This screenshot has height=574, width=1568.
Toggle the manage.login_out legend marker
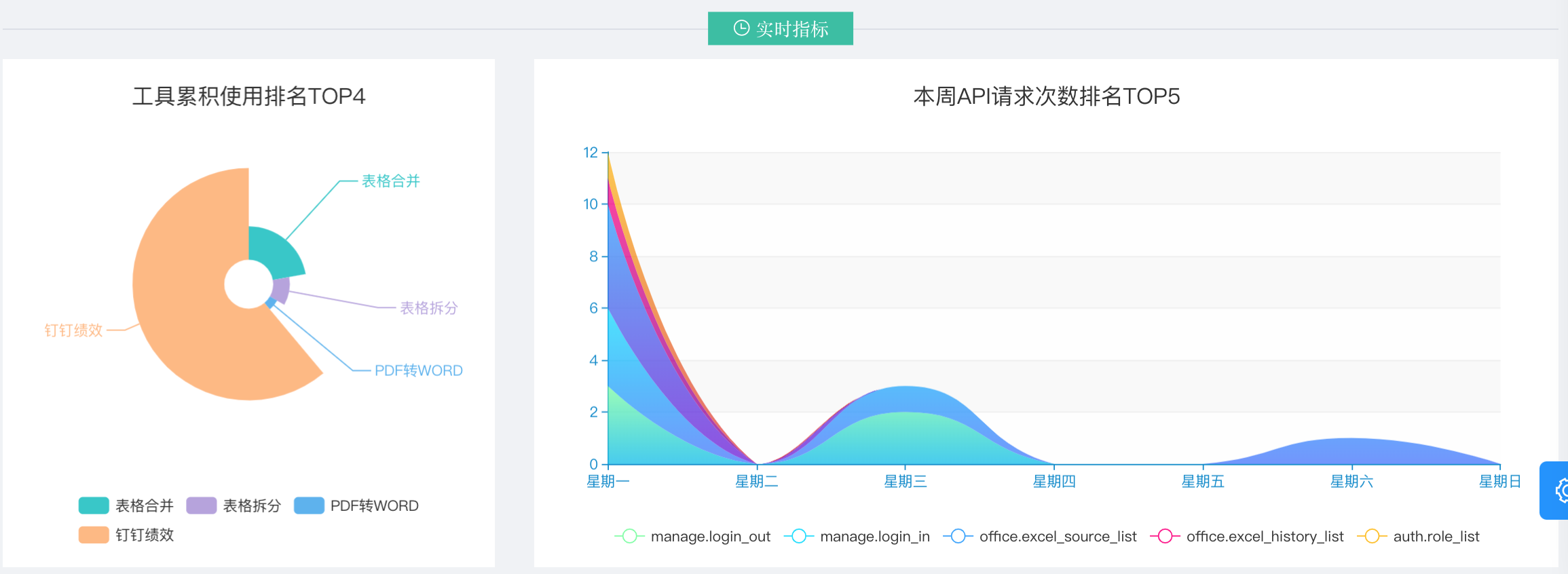(629, 536)
